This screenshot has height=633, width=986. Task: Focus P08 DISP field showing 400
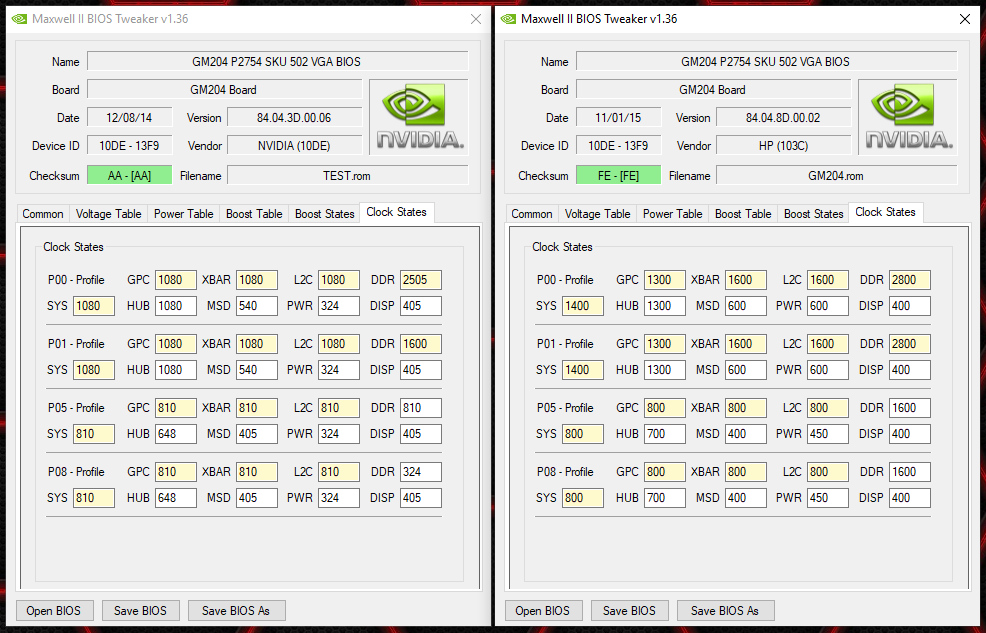910,498
